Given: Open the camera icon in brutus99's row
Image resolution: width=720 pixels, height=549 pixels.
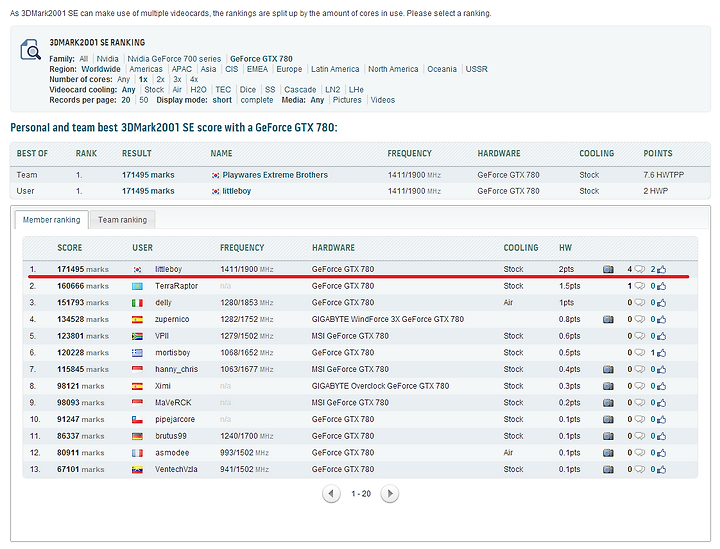Looking at the screenshot, I should (608, 436).
